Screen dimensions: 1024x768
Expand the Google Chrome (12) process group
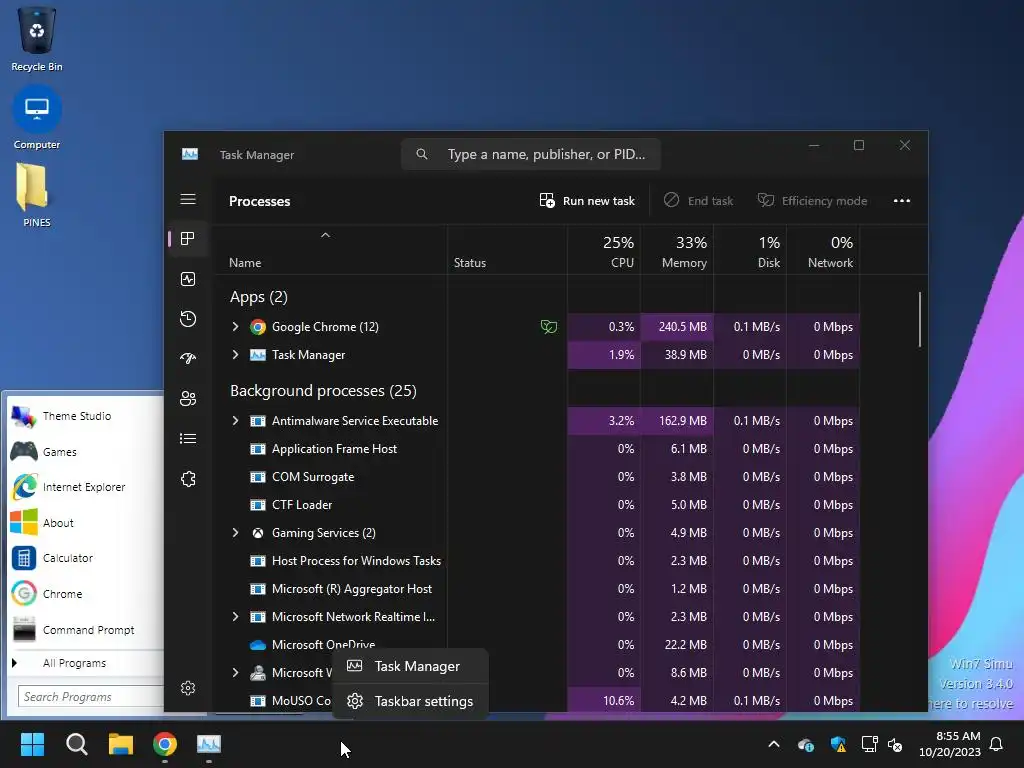click(x=235, y=327)
